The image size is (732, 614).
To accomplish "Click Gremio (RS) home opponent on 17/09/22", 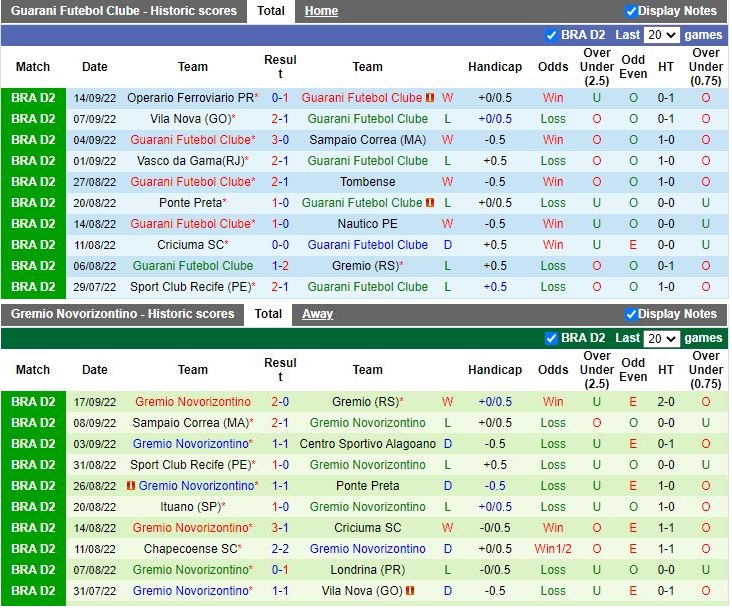I will tap(365, 402).
